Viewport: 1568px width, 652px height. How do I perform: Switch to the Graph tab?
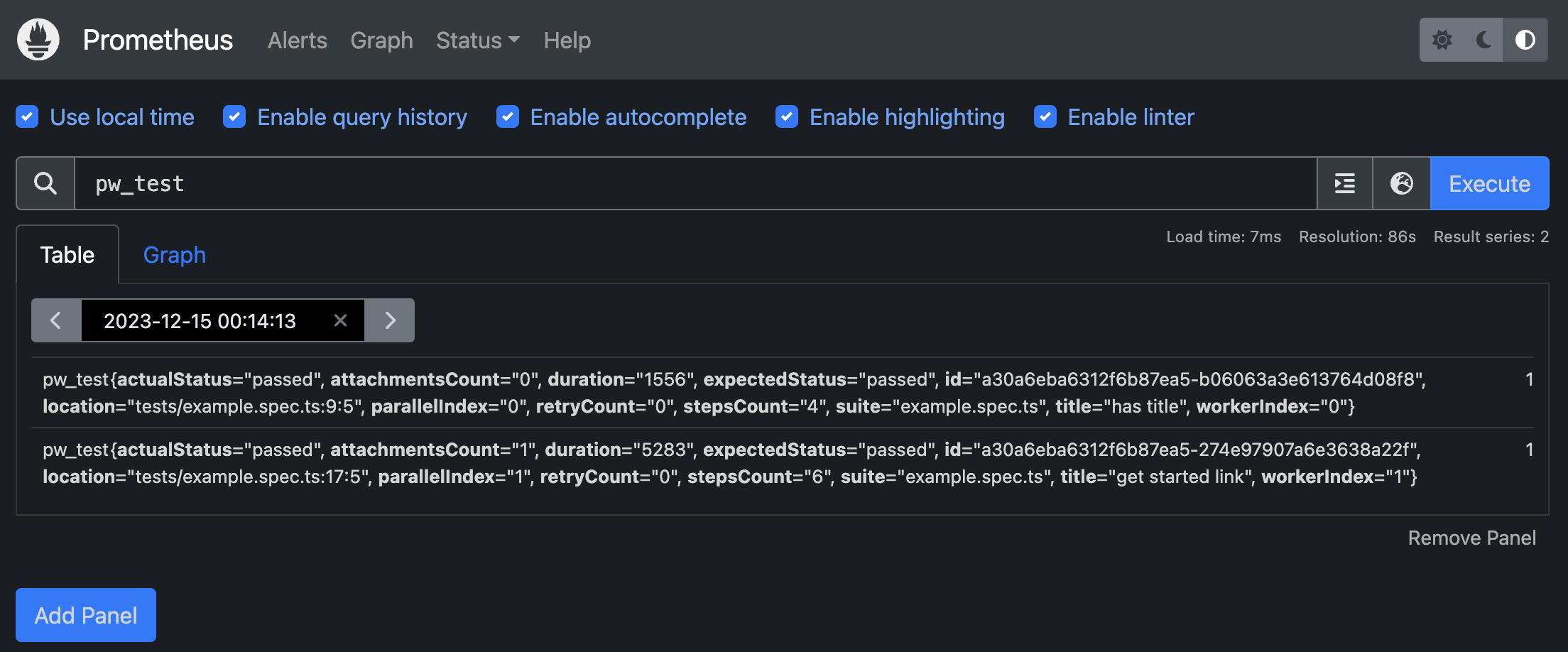point(174,255)
